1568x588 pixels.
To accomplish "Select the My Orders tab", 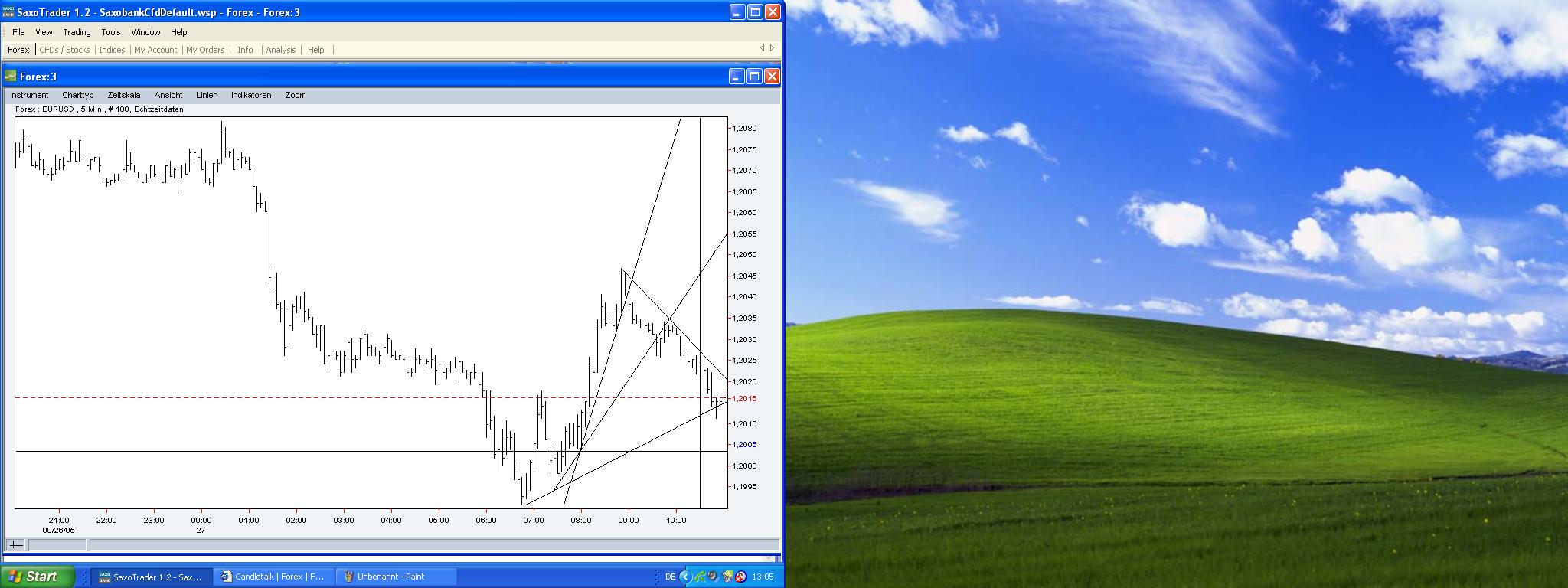I will tap(205, 50).
